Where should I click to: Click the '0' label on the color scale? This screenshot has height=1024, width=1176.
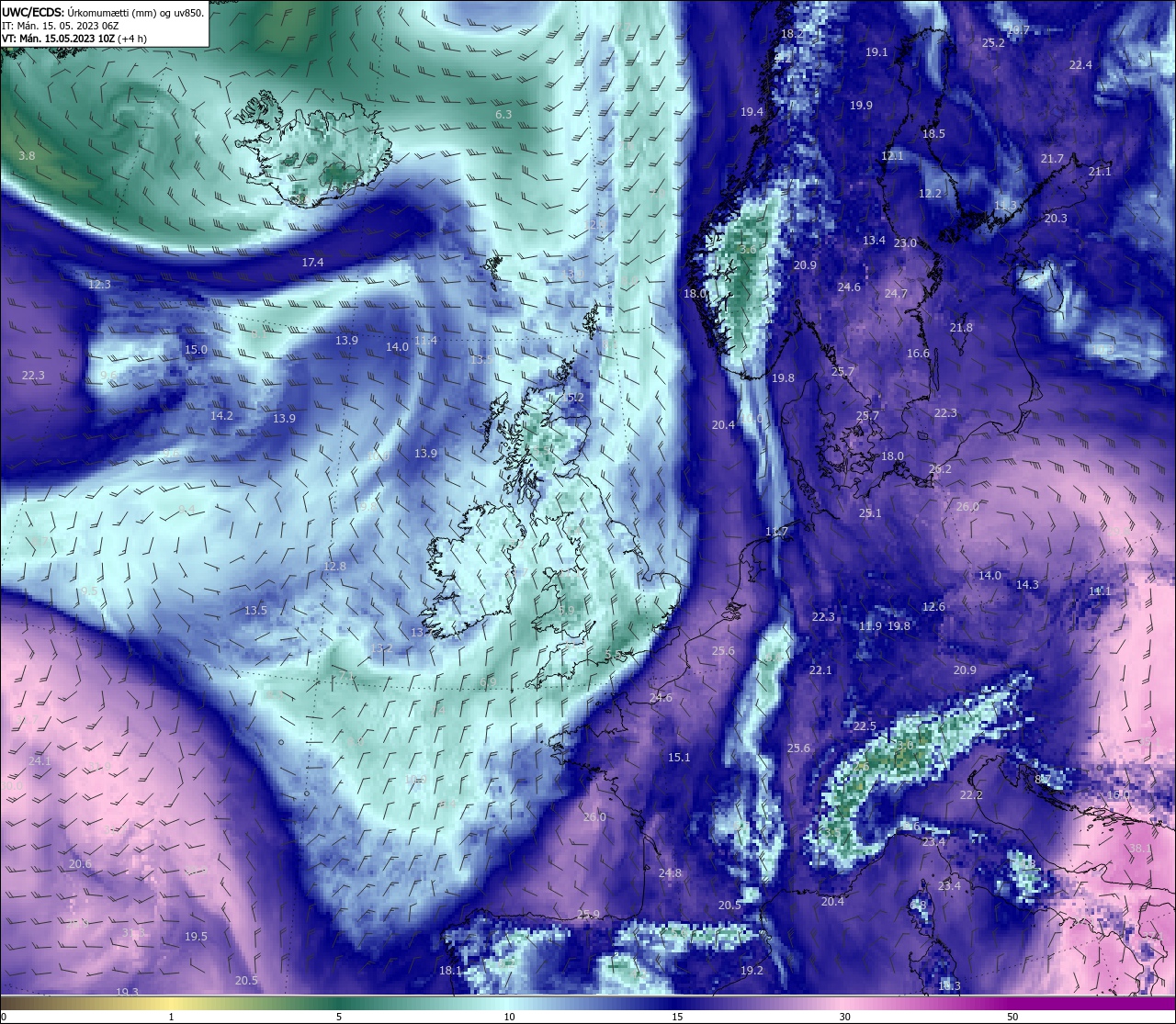pyautogui.click(x=3, y=1017)
